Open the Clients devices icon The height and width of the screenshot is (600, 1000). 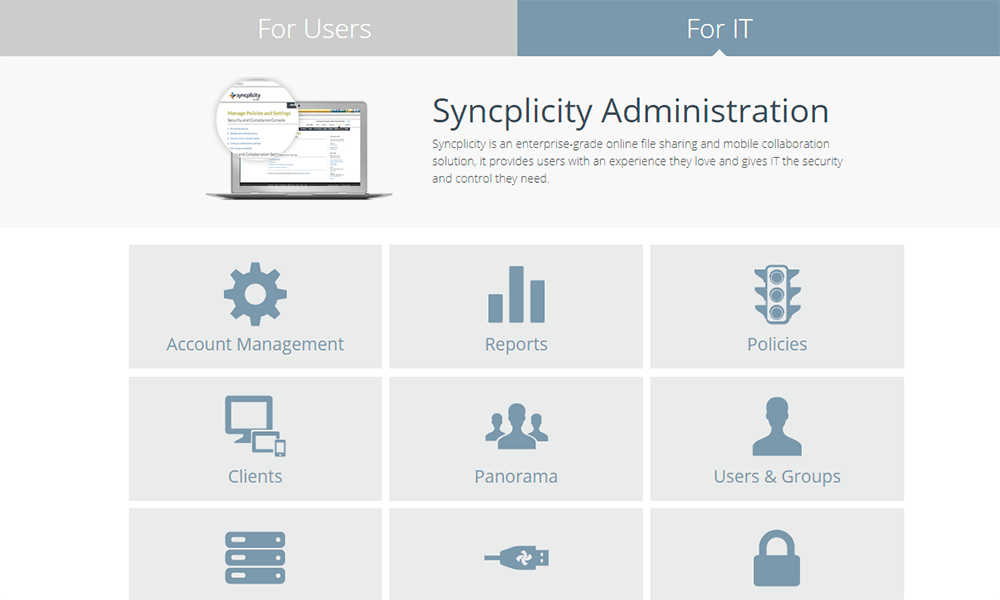tap(255, 426)
